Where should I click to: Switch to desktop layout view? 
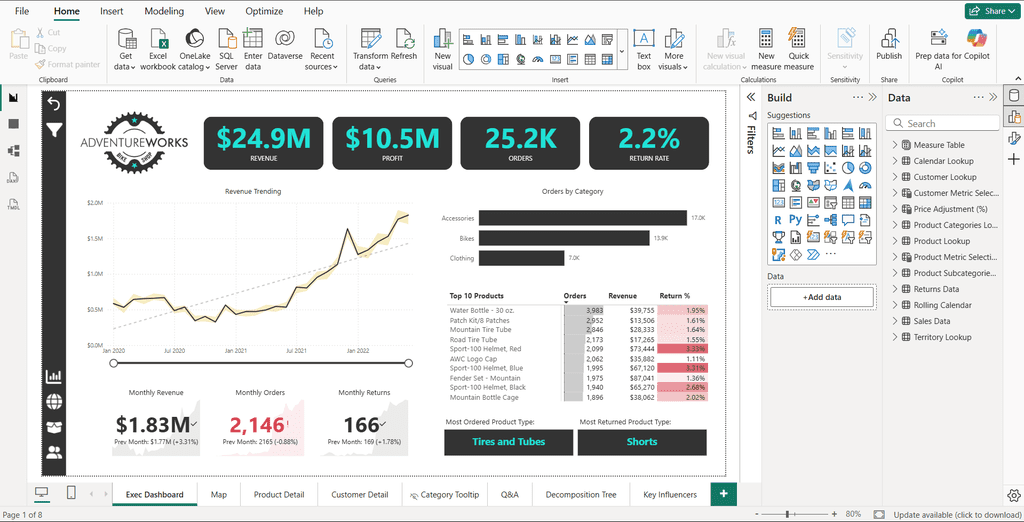[x=42, y=493]
